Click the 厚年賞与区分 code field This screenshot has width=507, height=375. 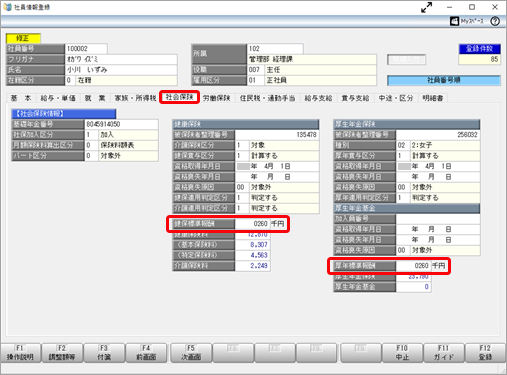click(403, 156)
